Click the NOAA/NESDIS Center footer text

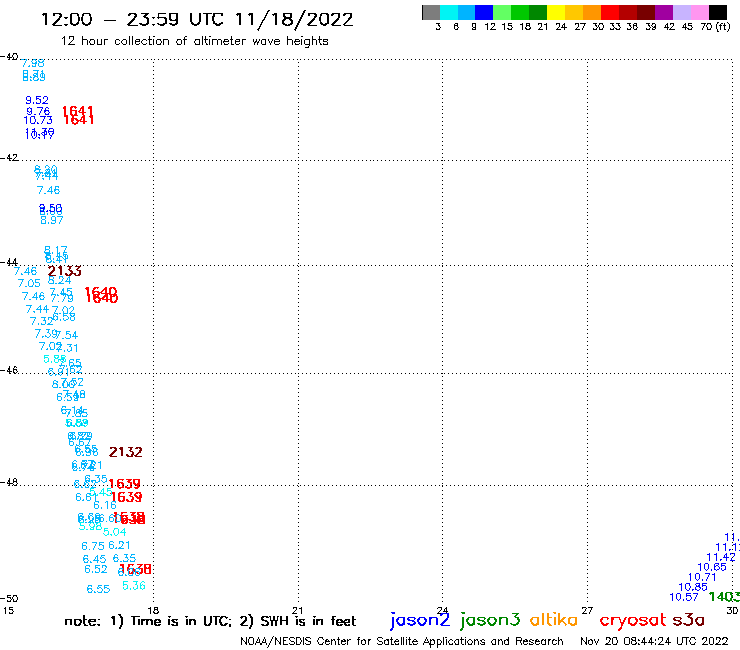[402, 641]
